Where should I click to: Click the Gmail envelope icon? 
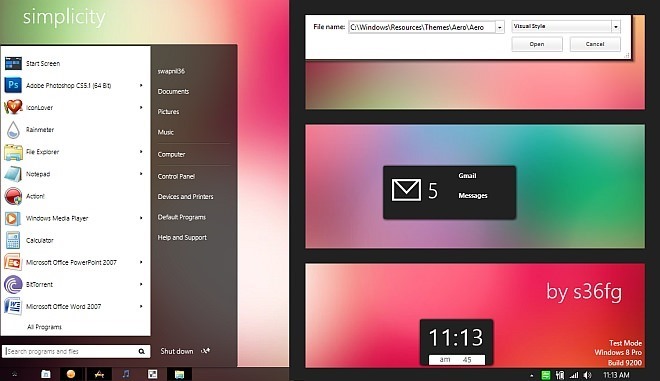406,190
